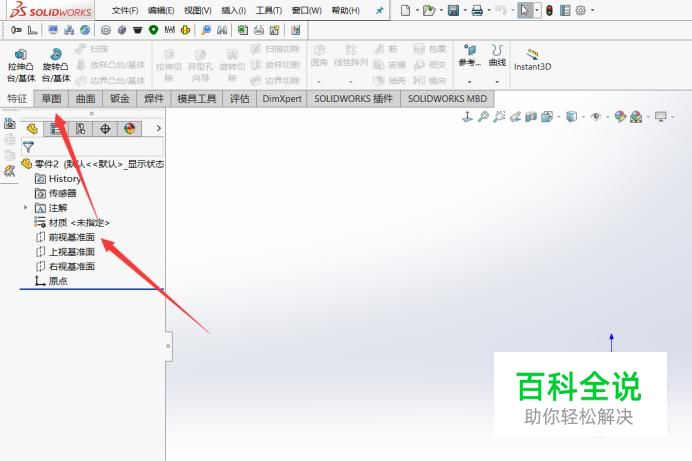692x461 pixels.
Task: Open the 编辑(E) menu
Action: tap(161, 11)
